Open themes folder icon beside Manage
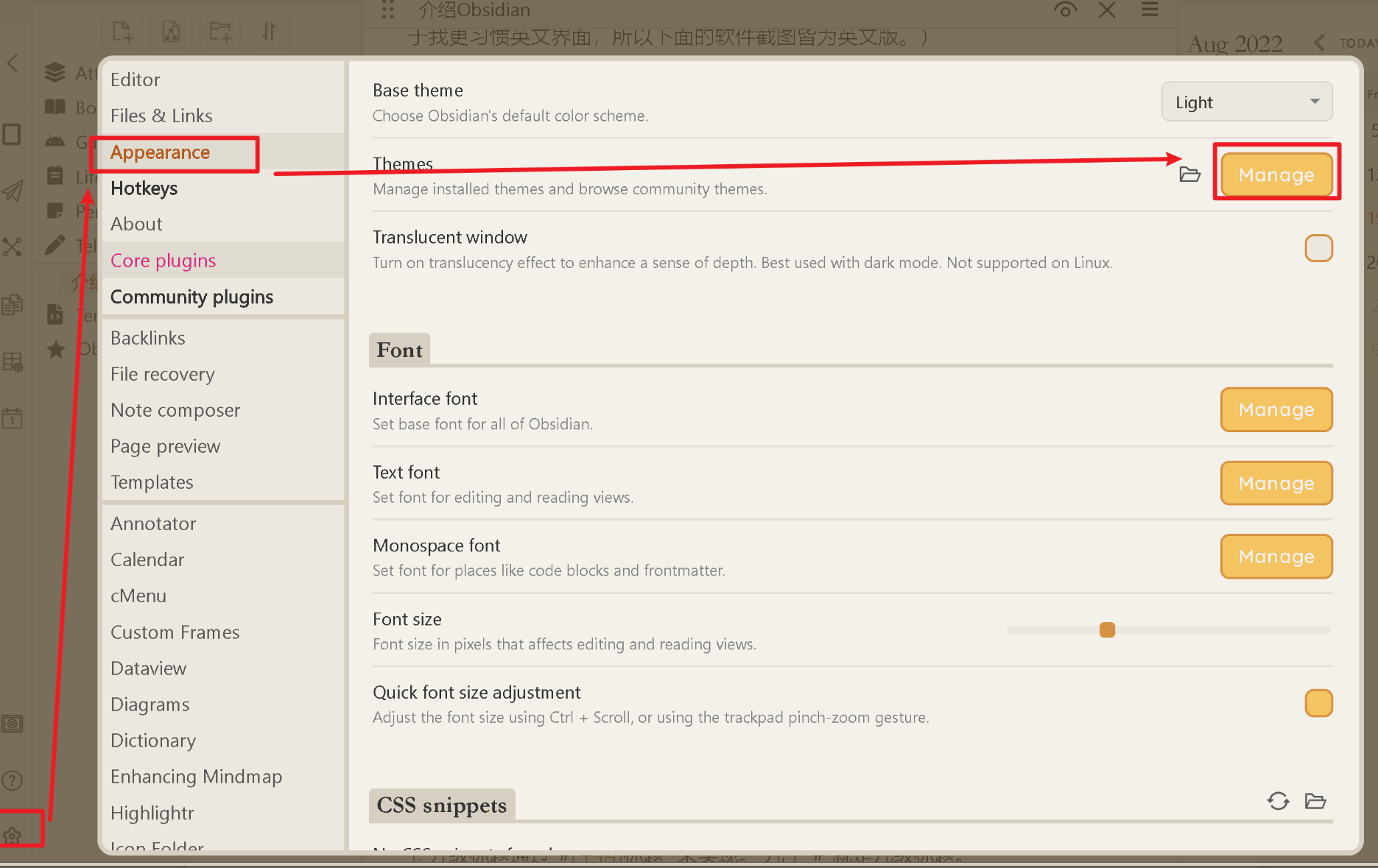 1189,174
